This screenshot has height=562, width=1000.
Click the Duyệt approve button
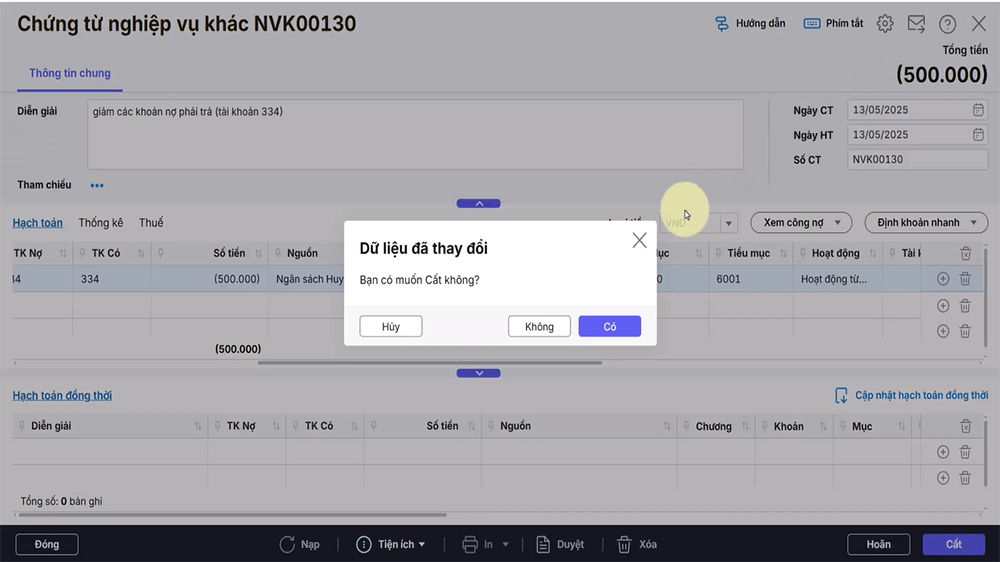point(560,544)
